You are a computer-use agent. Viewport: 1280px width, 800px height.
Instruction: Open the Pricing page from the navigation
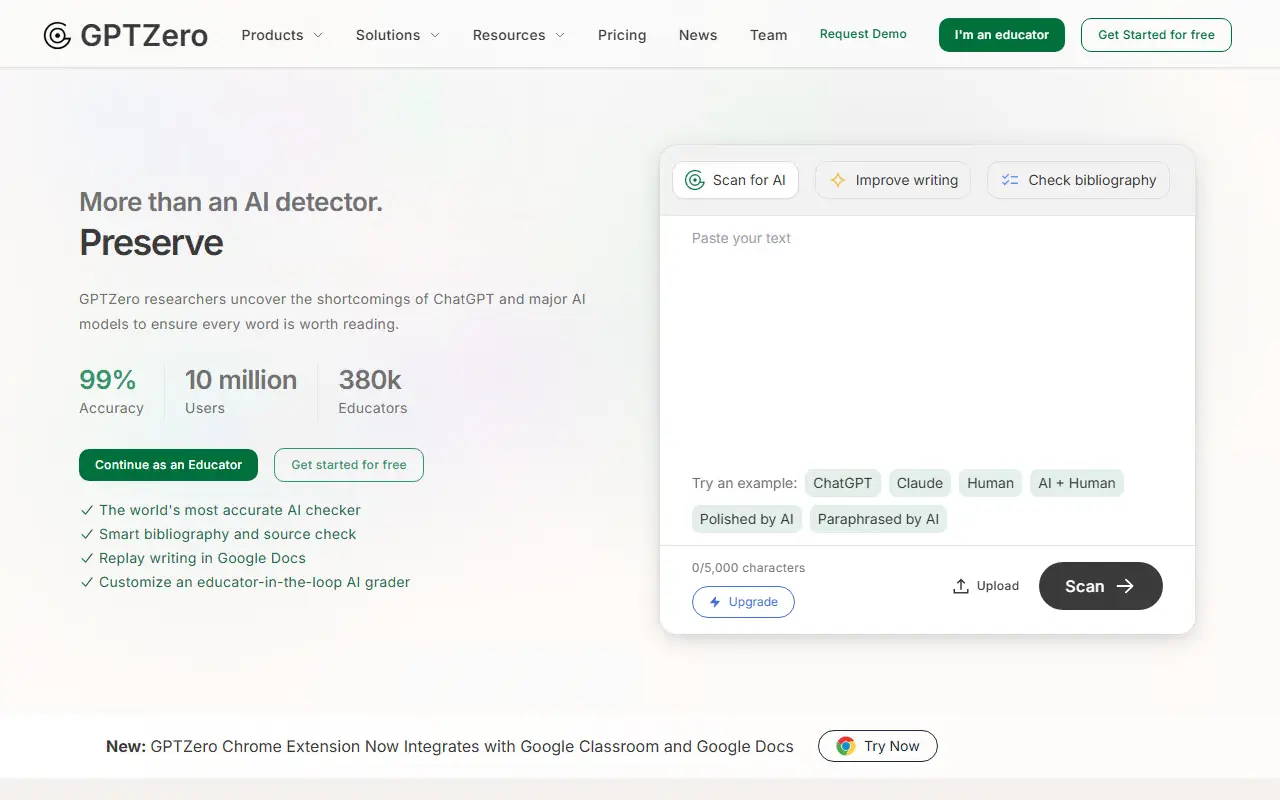point(622,34)
